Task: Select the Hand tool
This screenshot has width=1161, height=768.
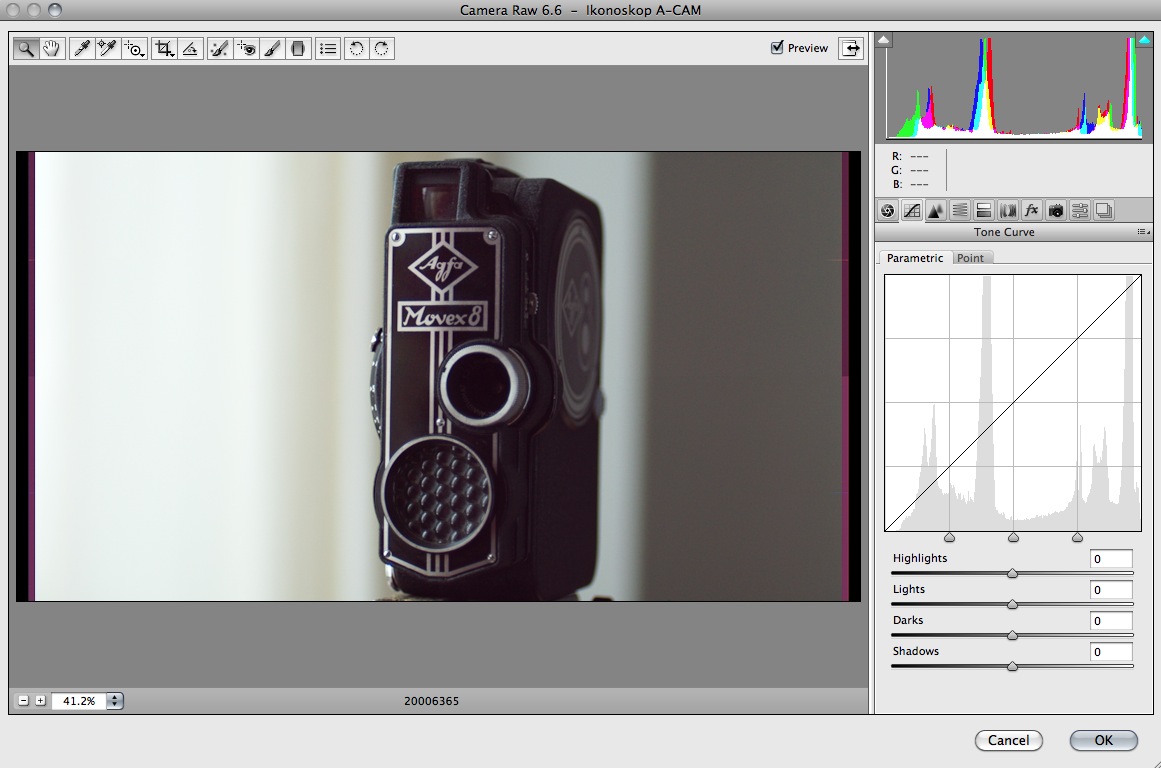Action: coord(51,48)
